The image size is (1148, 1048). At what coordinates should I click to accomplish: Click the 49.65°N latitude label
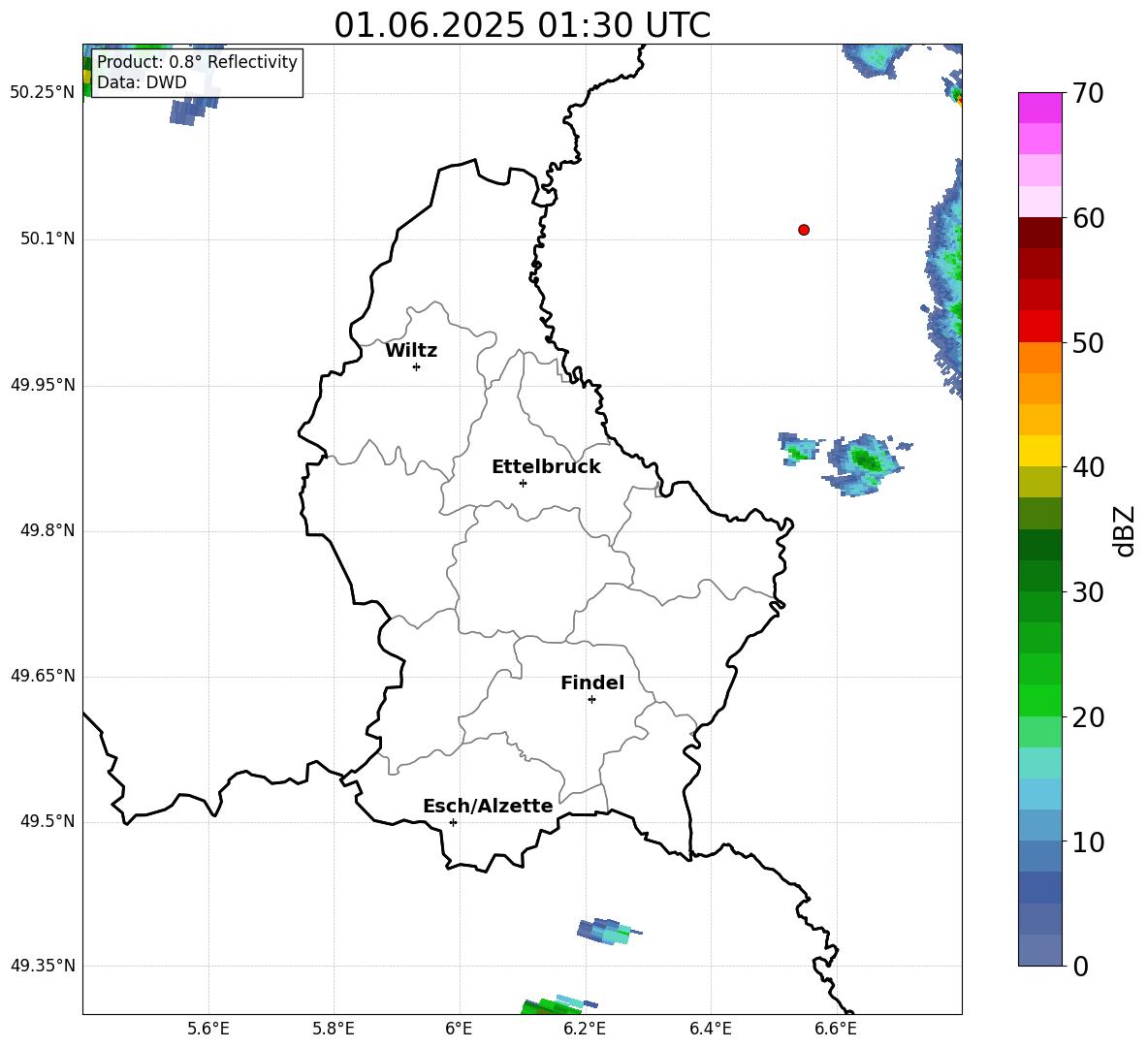(43, 676)
